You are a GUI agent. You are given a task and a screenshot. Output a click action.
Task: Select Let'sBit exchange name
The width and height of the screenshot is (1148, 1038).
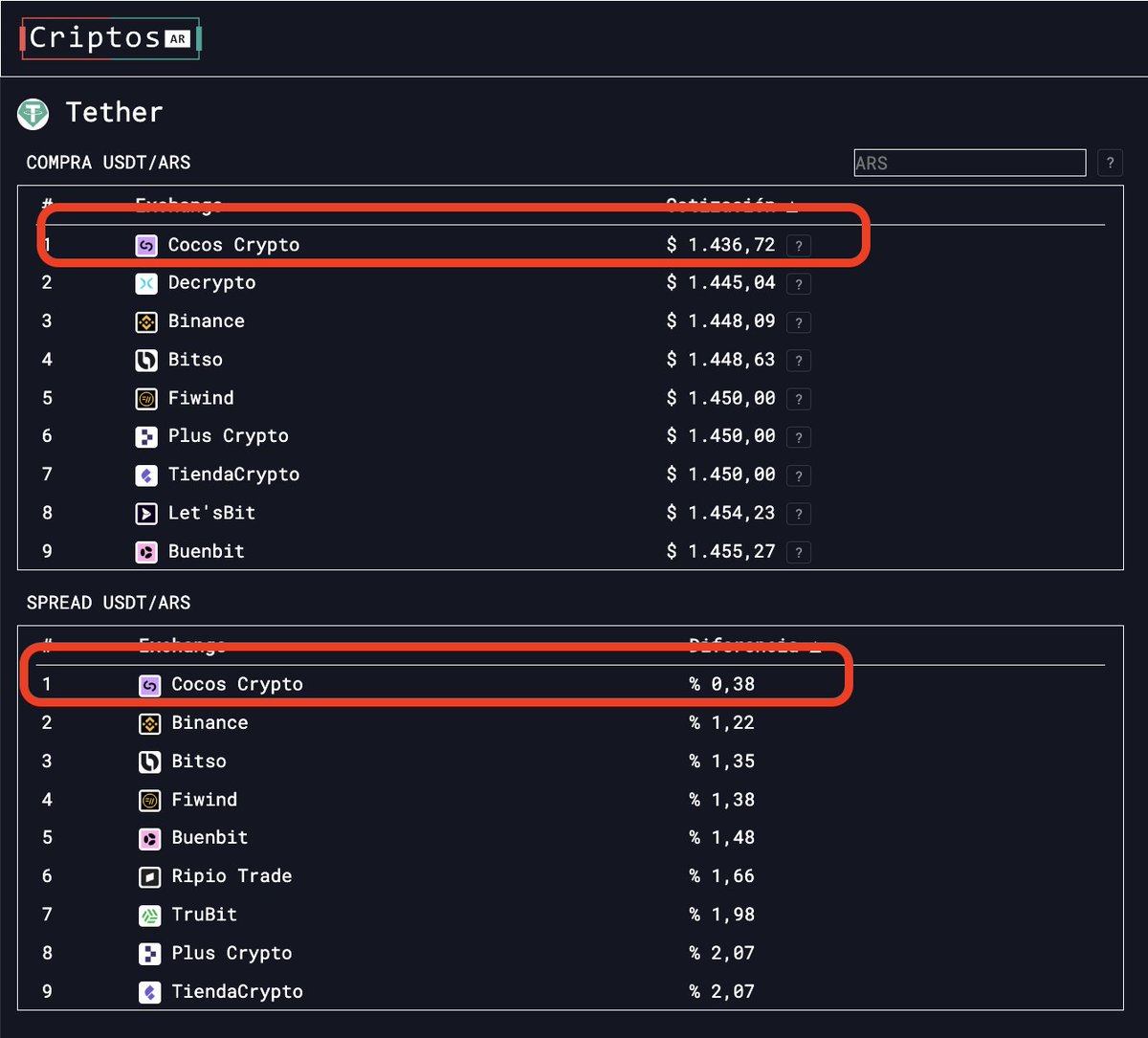[211, 513]
